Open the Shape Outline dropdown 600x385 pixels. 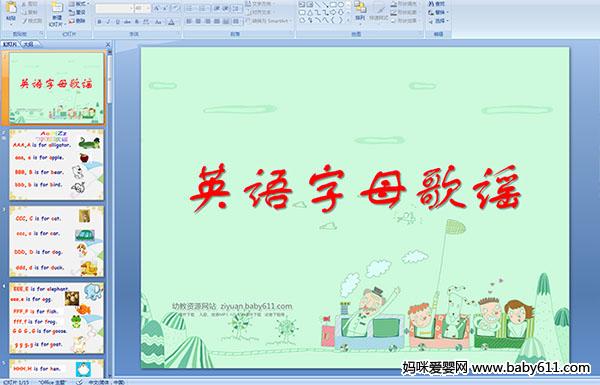pyautogui.click(x=405, y=12)
